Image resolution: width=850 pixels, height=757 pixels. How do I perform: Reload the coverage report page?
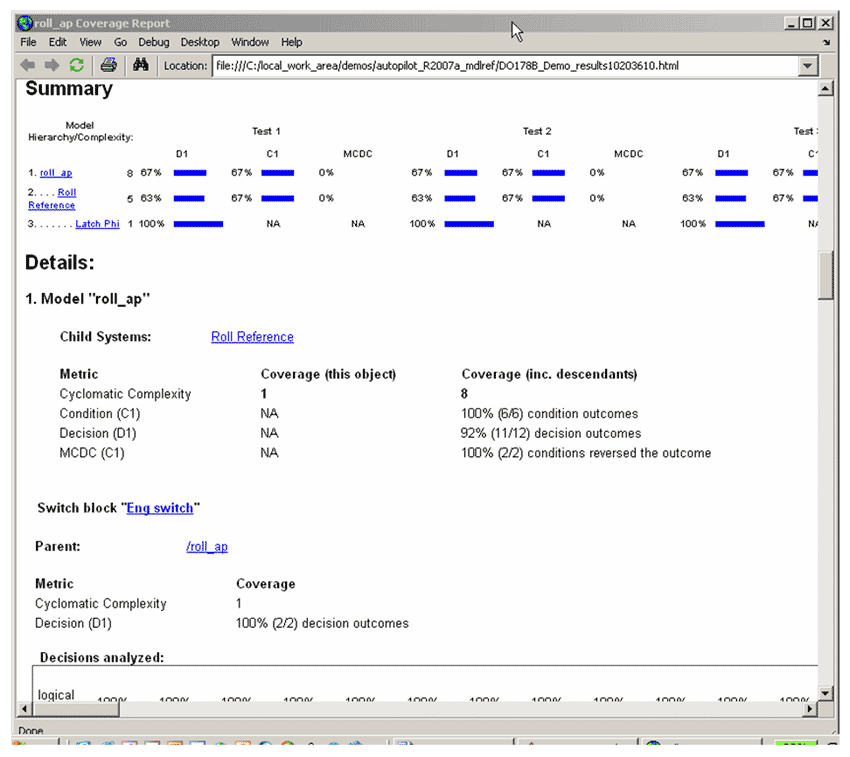(76, 65)
